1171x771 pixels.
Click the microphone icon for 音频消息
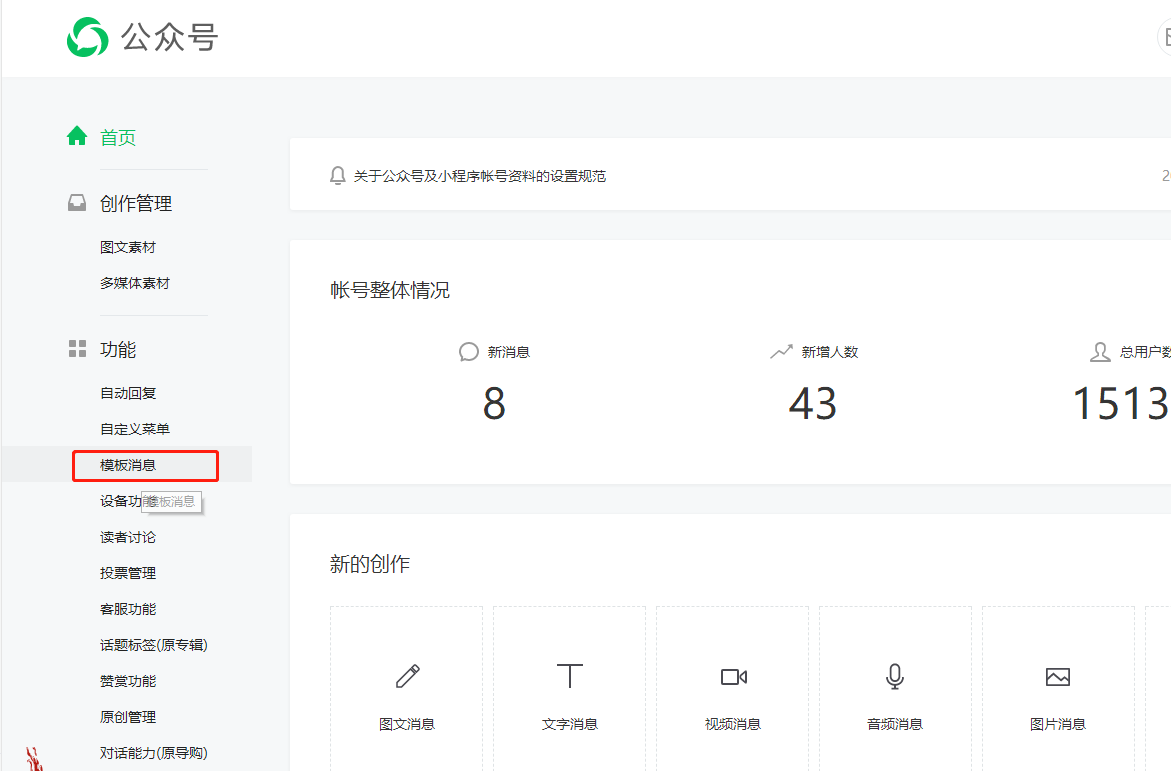[895, 677]
